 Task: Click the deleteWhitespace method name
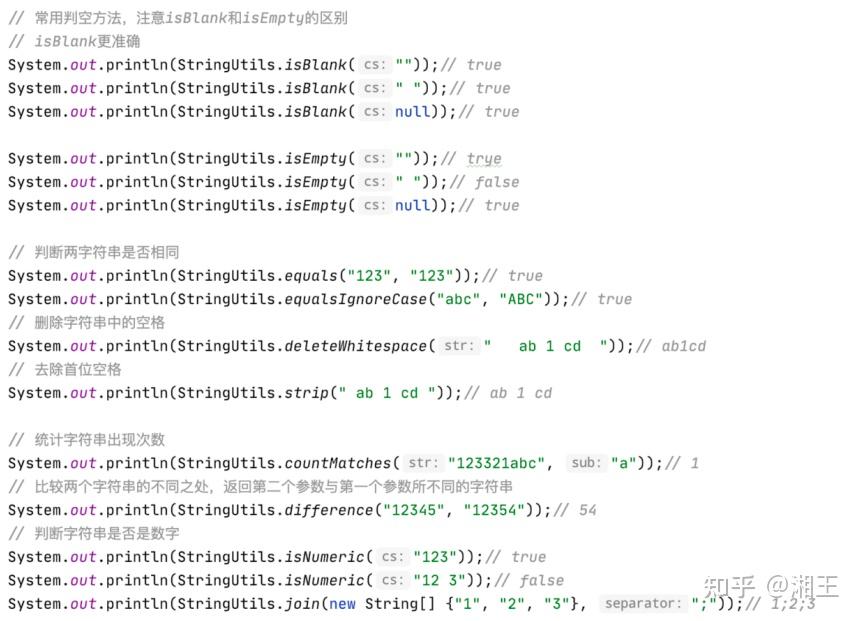pos(355,346)
